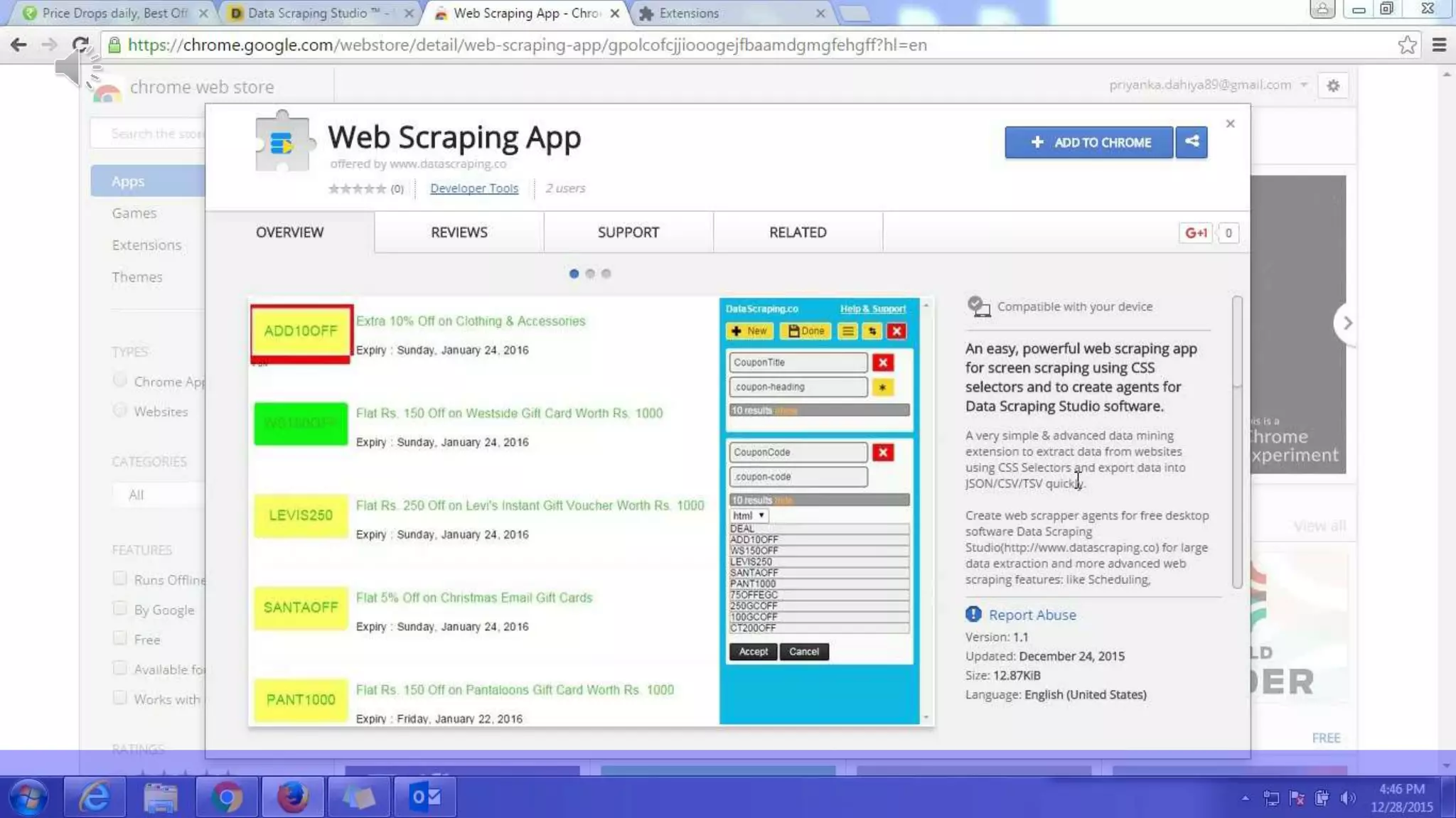Click the share icon beside Add to Chrome

1192,141
